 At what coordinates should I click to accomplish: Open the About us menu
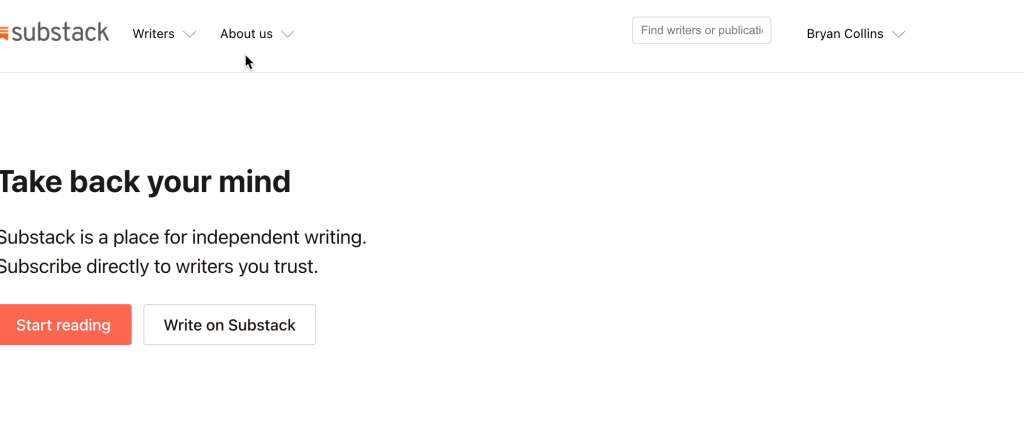246,34
